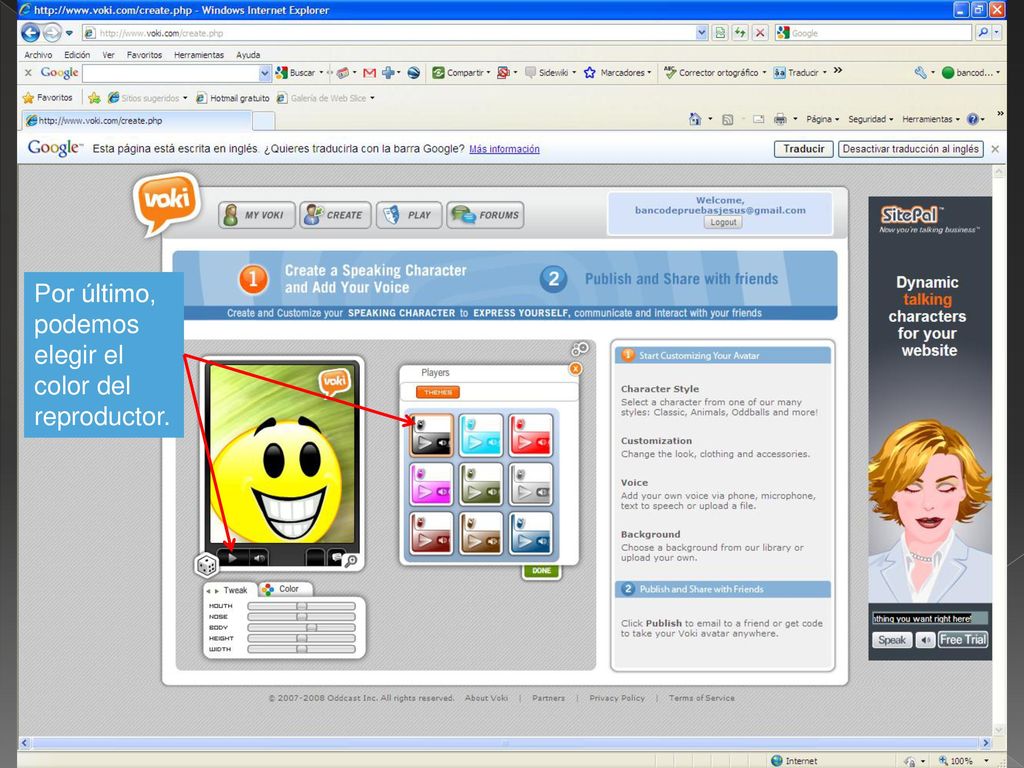Click the Logout button
The height and width of the screenshot is (768, 1024).
click(723, 222)
